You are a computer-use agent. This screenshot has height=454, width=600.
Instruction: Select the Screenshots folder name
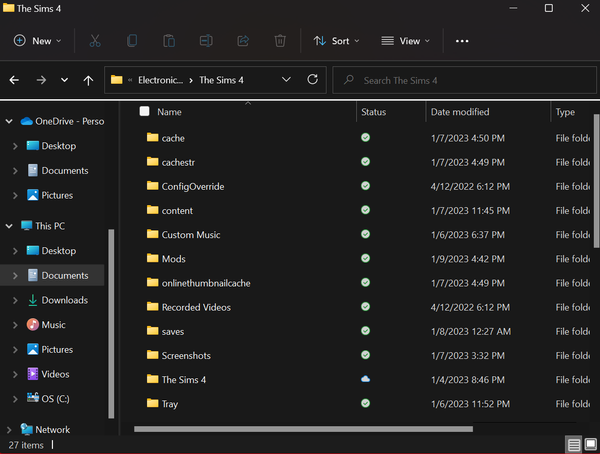(186, 355)
